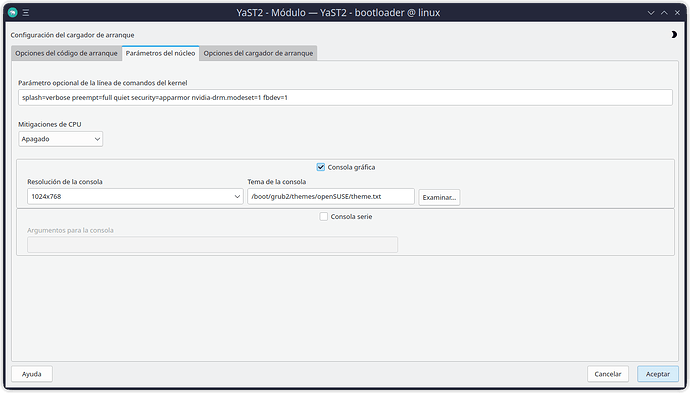Click the Tema de la consola path field
690x393 pixels.
(331, 197)
